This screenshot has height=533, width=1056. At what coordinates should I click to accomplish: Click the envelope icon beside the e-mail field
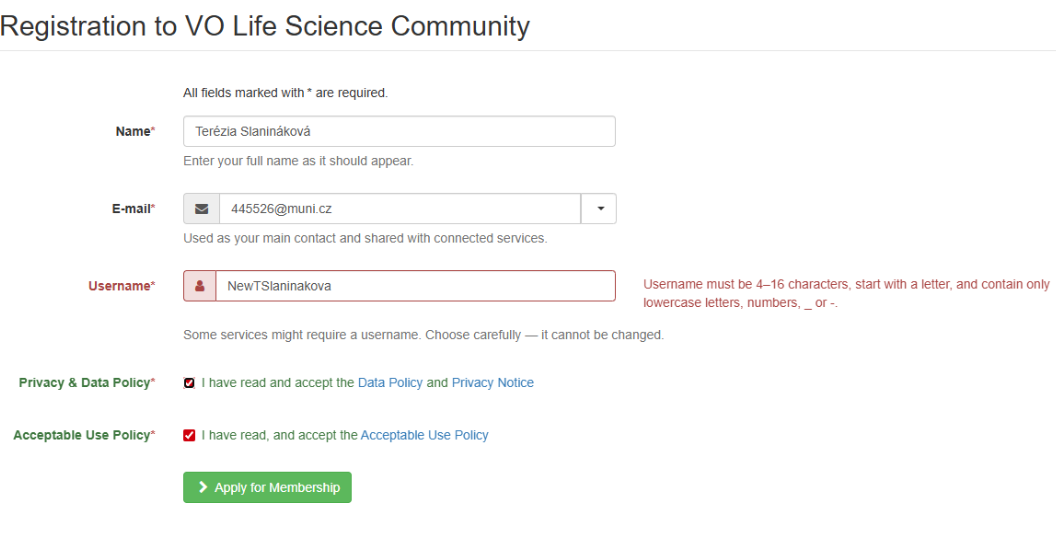coord(201,209)
